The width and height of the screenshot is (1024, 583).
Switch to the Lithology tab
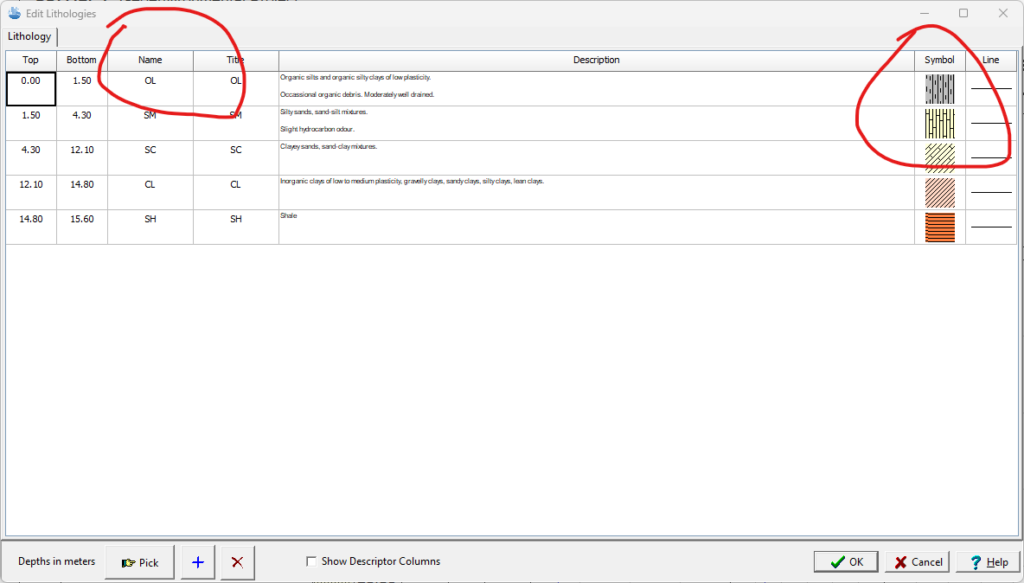point(29,37)
